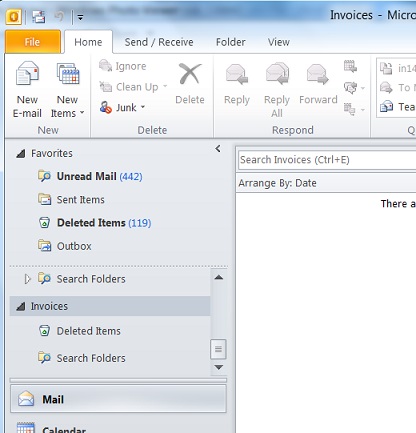Open Deleted Items (119) in Favorites

(x=104, y=223)
